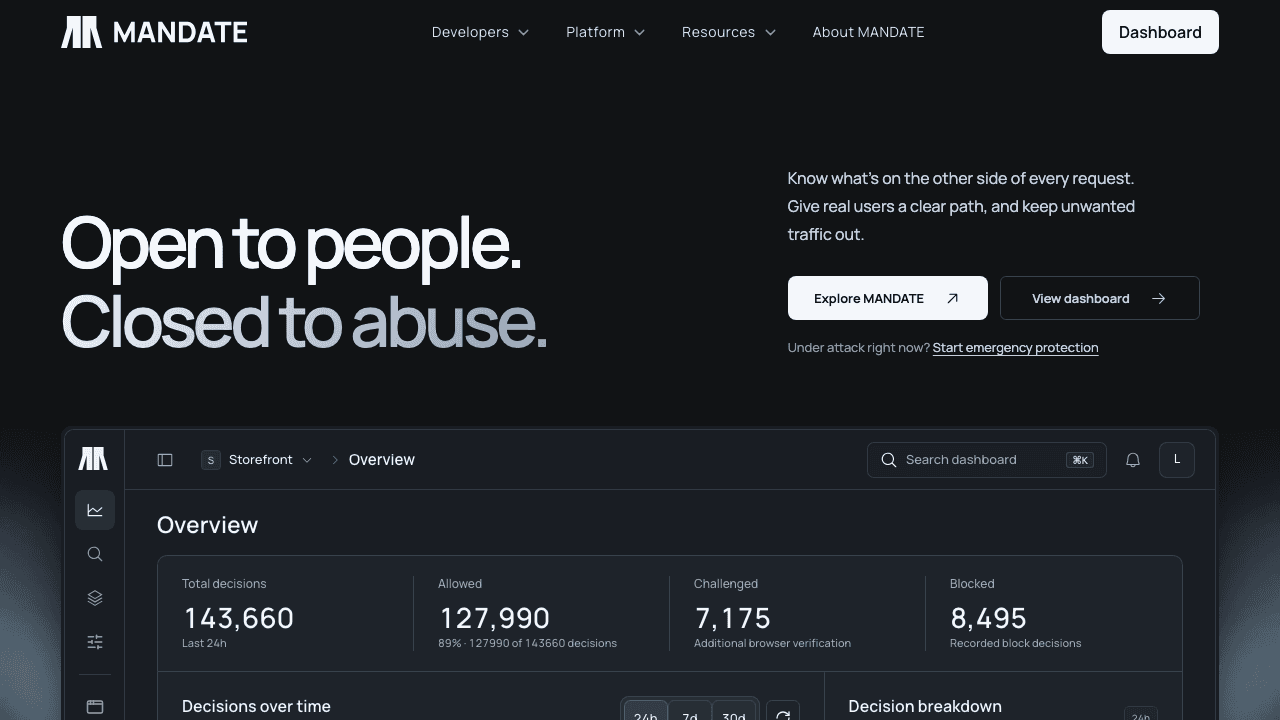Click the View dashboard button

1100,298
